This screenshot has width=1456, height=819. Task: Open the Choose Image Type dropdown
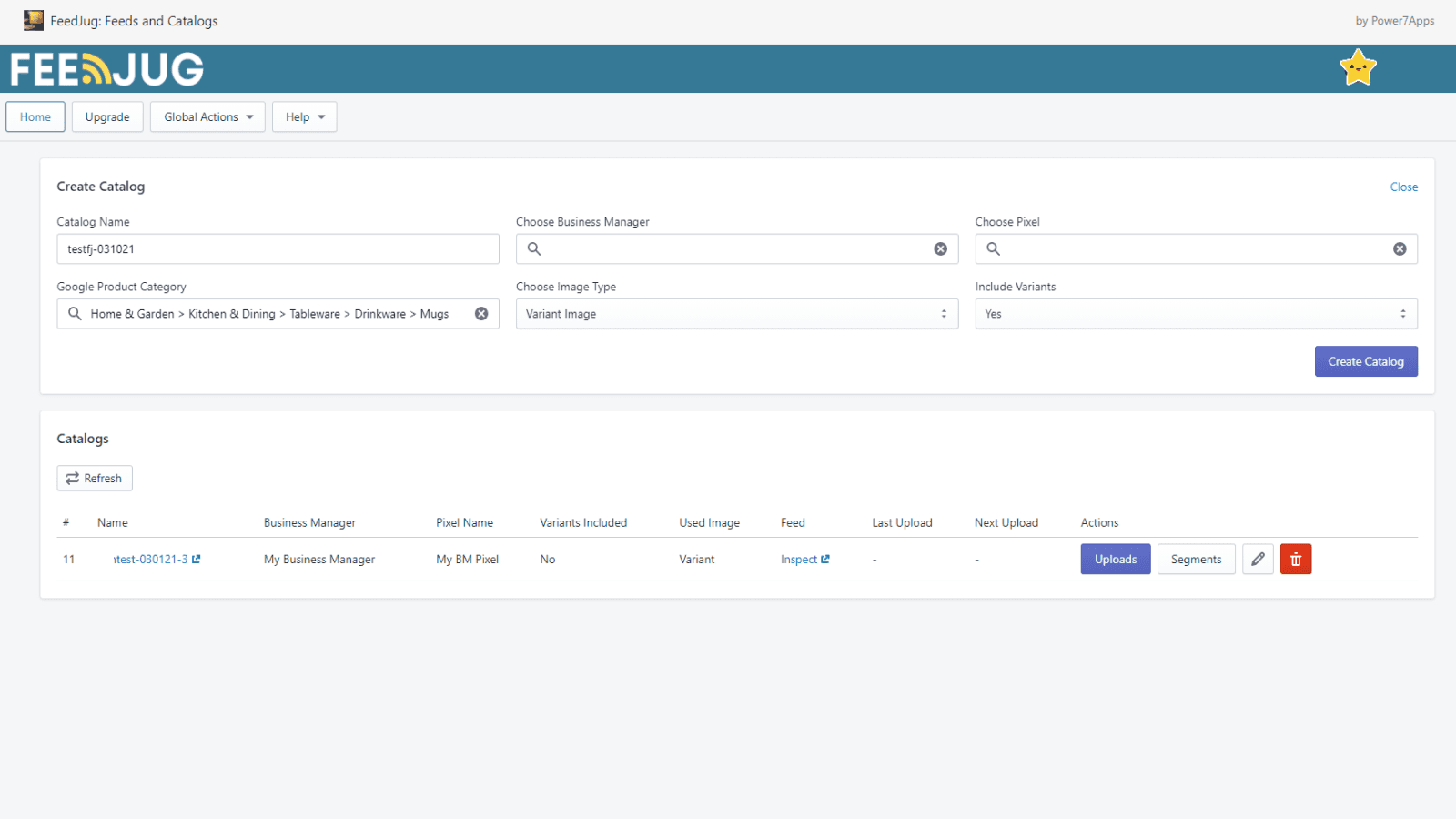tap(736, 313)
